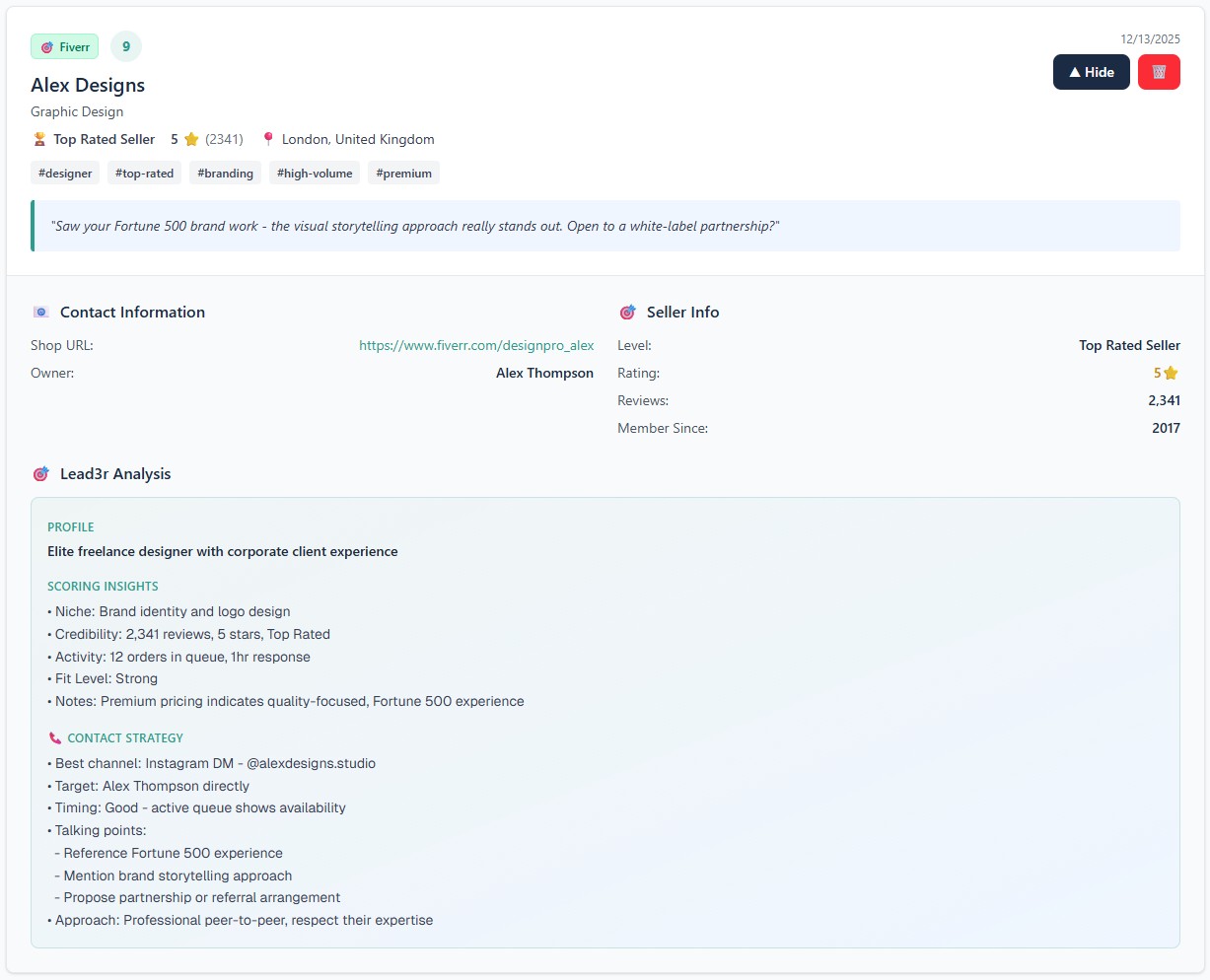Screen dimensions: 1210x980
Task: Click the Contact Information section icon
Action: pyautogui.click(x=40, y=313)
